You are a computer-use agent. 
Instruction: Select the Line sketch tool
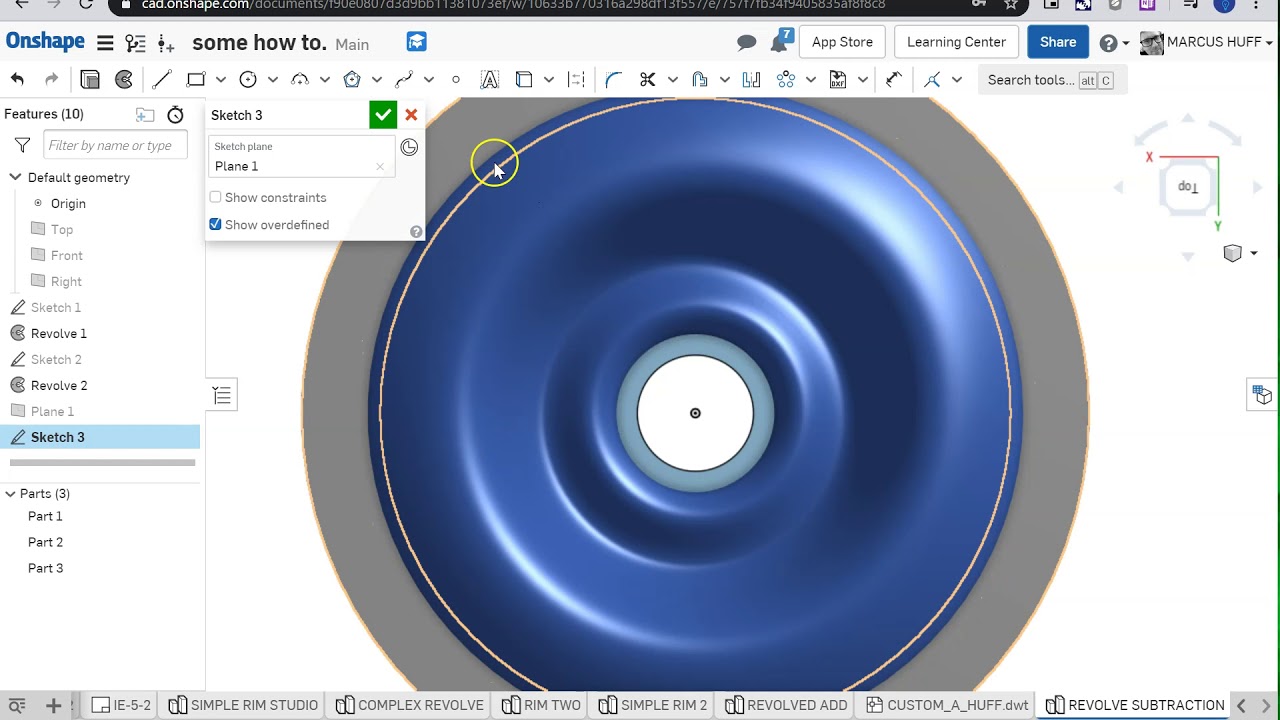point(162,80)
